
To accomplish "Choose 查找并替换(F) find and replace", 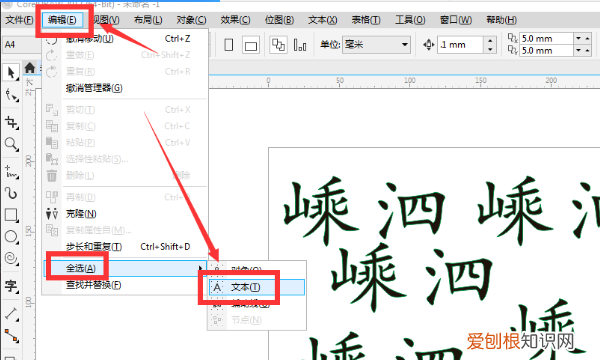I will pyautogui.click(x=126, y=285).
